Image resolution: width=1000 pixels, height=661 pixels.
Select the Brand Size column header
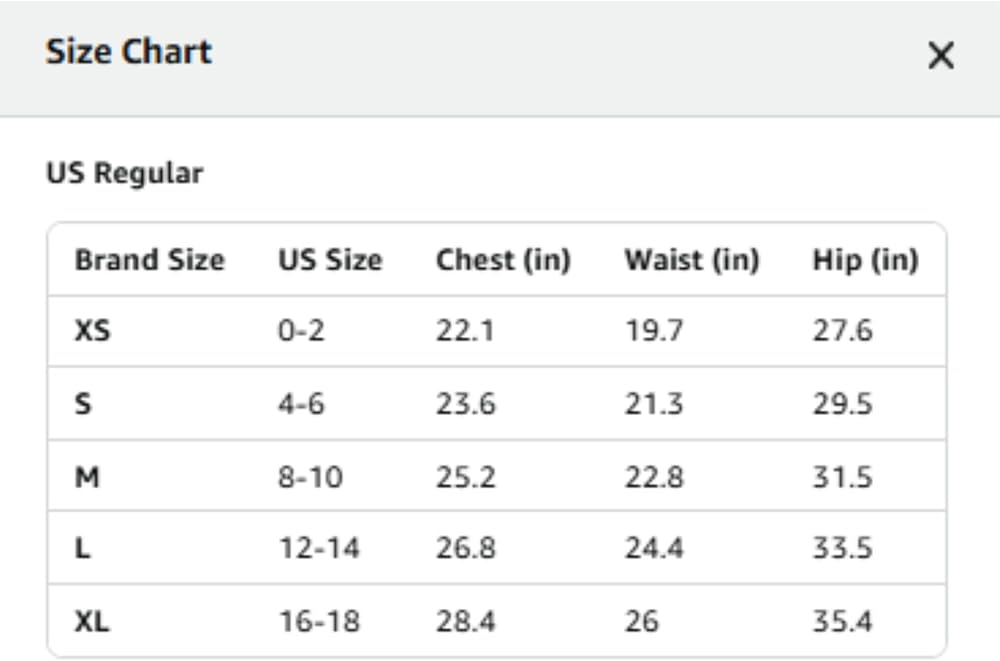coord(150,260)
